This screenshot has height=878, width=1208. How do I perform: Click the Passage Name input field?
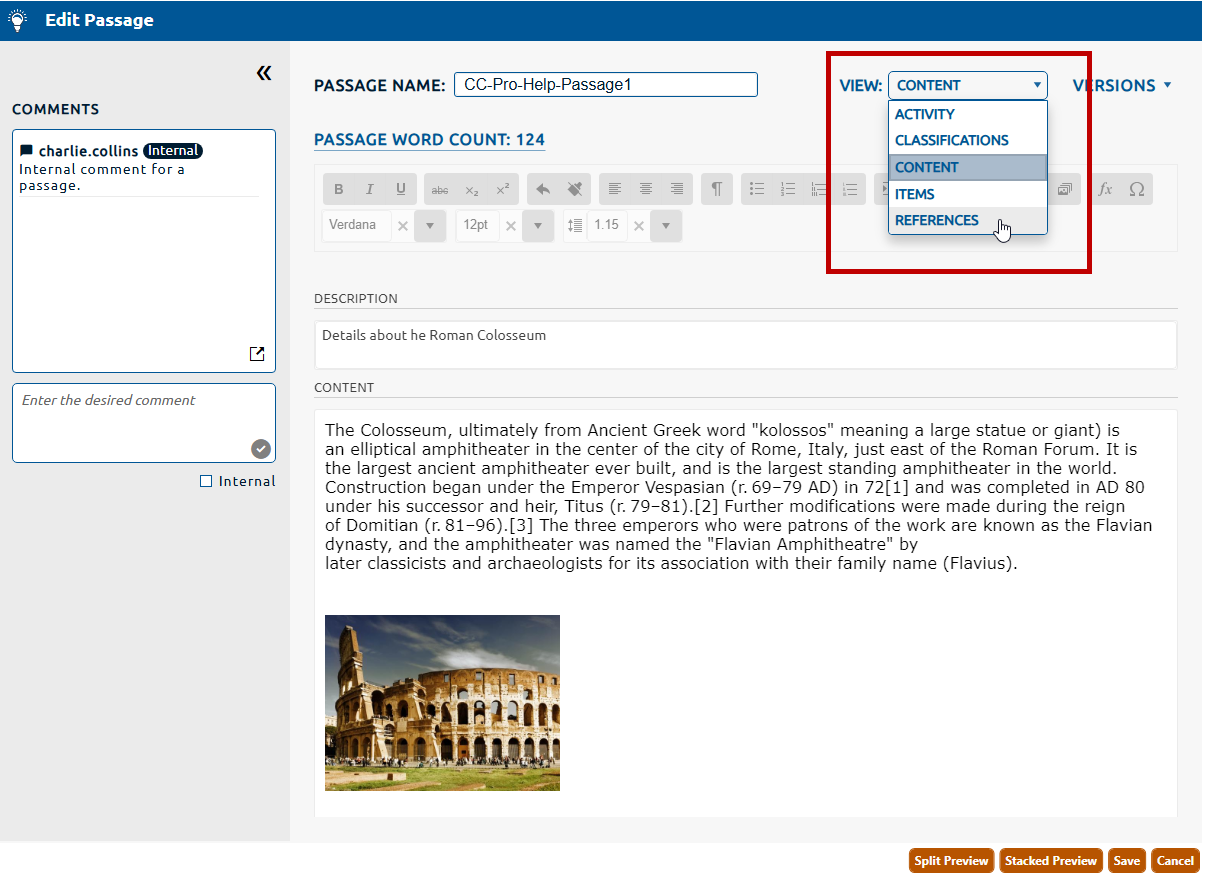coord(605,85)
